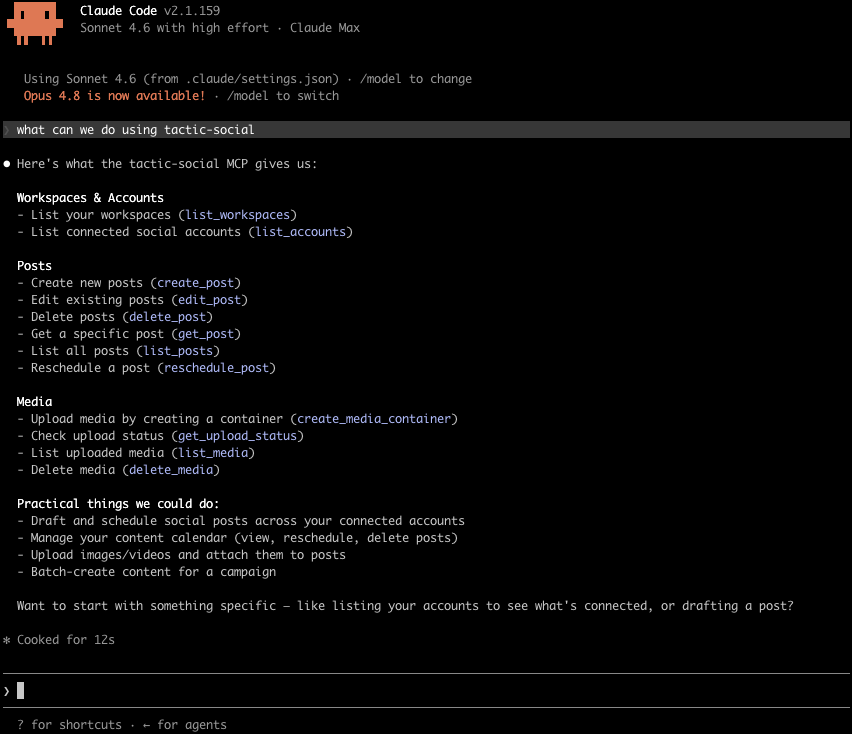The height and width of the screenshot is (734, 852).
Task: Click the '← for agents' hint
Action: click(x=185, y=725)
